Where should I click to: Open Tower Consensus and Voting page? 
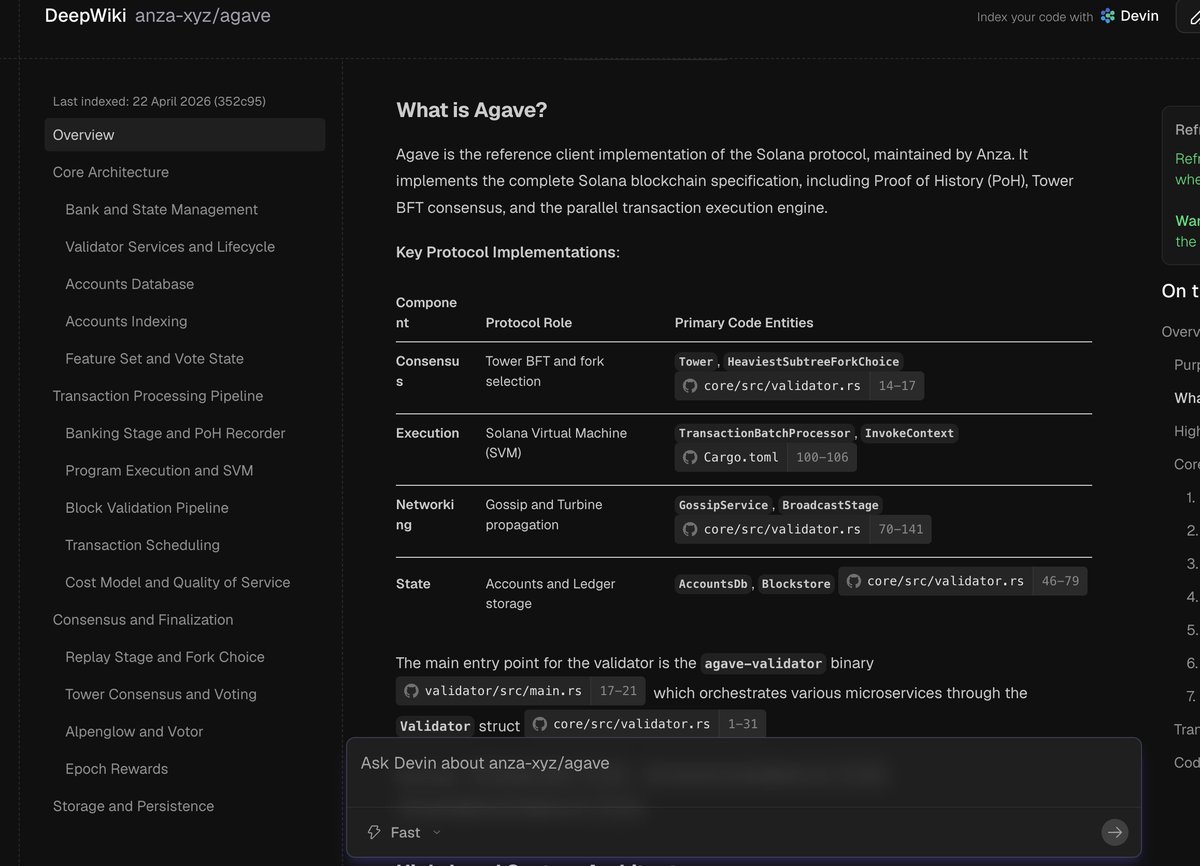161,694
